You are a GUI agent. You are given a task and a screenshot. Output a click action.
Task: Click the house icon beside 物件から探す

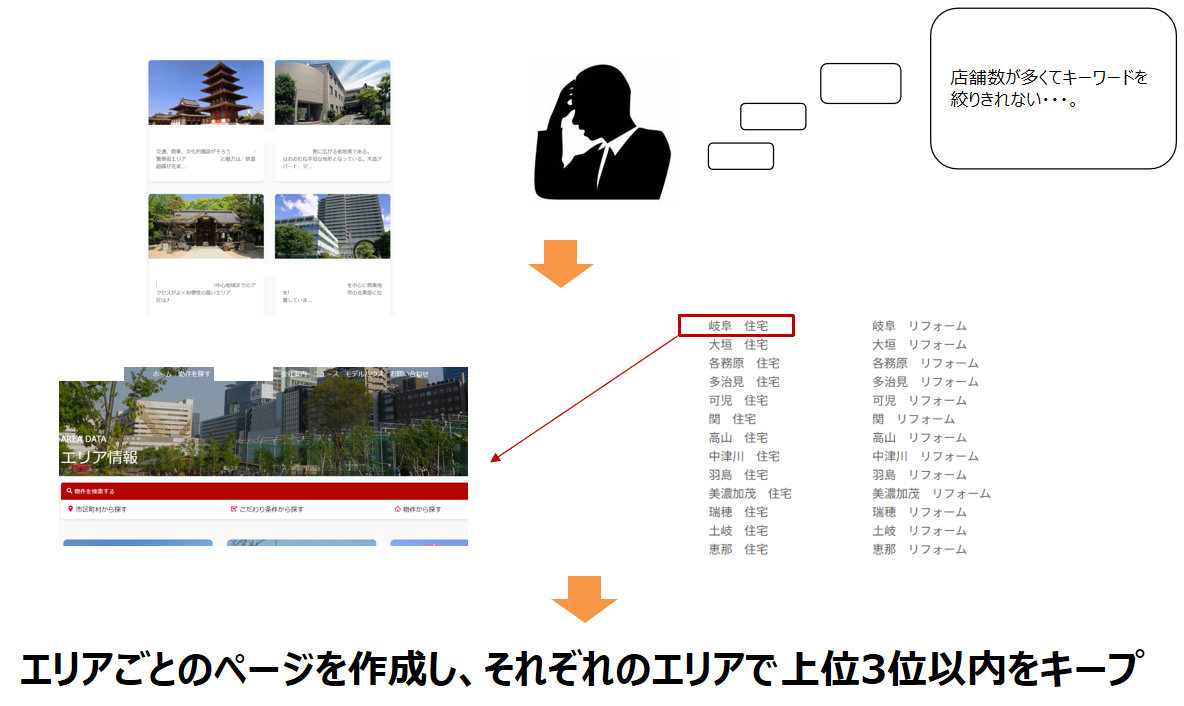(398, 509)
